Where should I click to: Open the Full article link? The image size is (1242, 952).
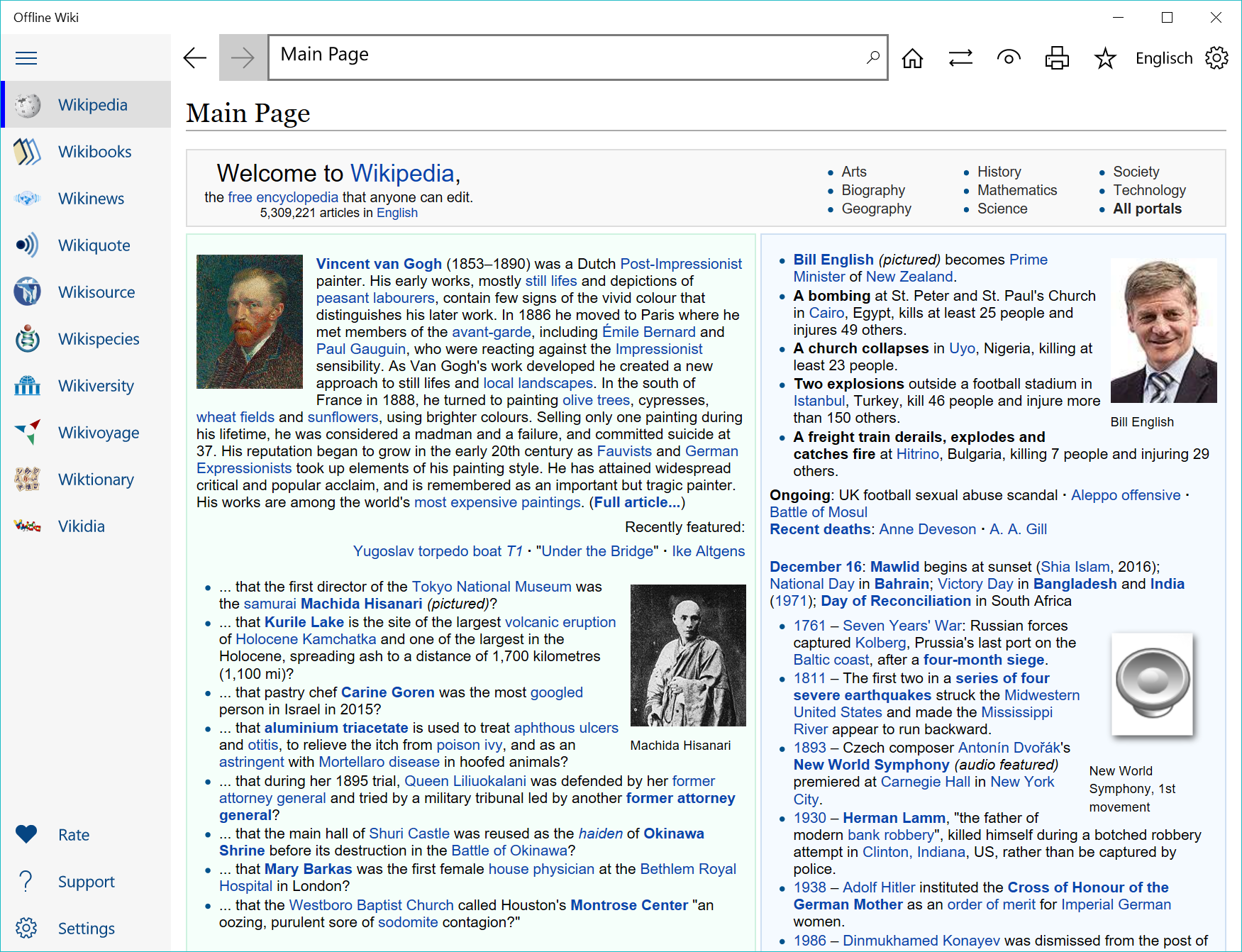coord(638,502)
